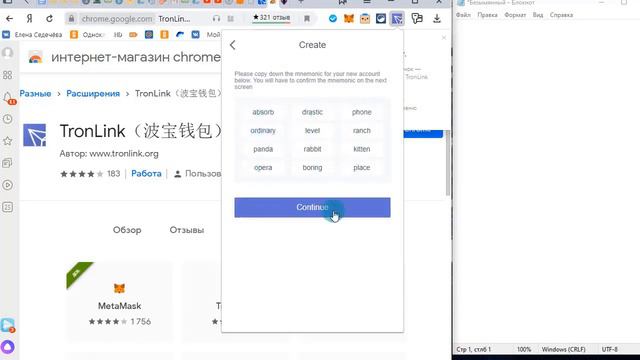Select mnemonic word phone
640x360 pixels.
click(x=362, y=112)
